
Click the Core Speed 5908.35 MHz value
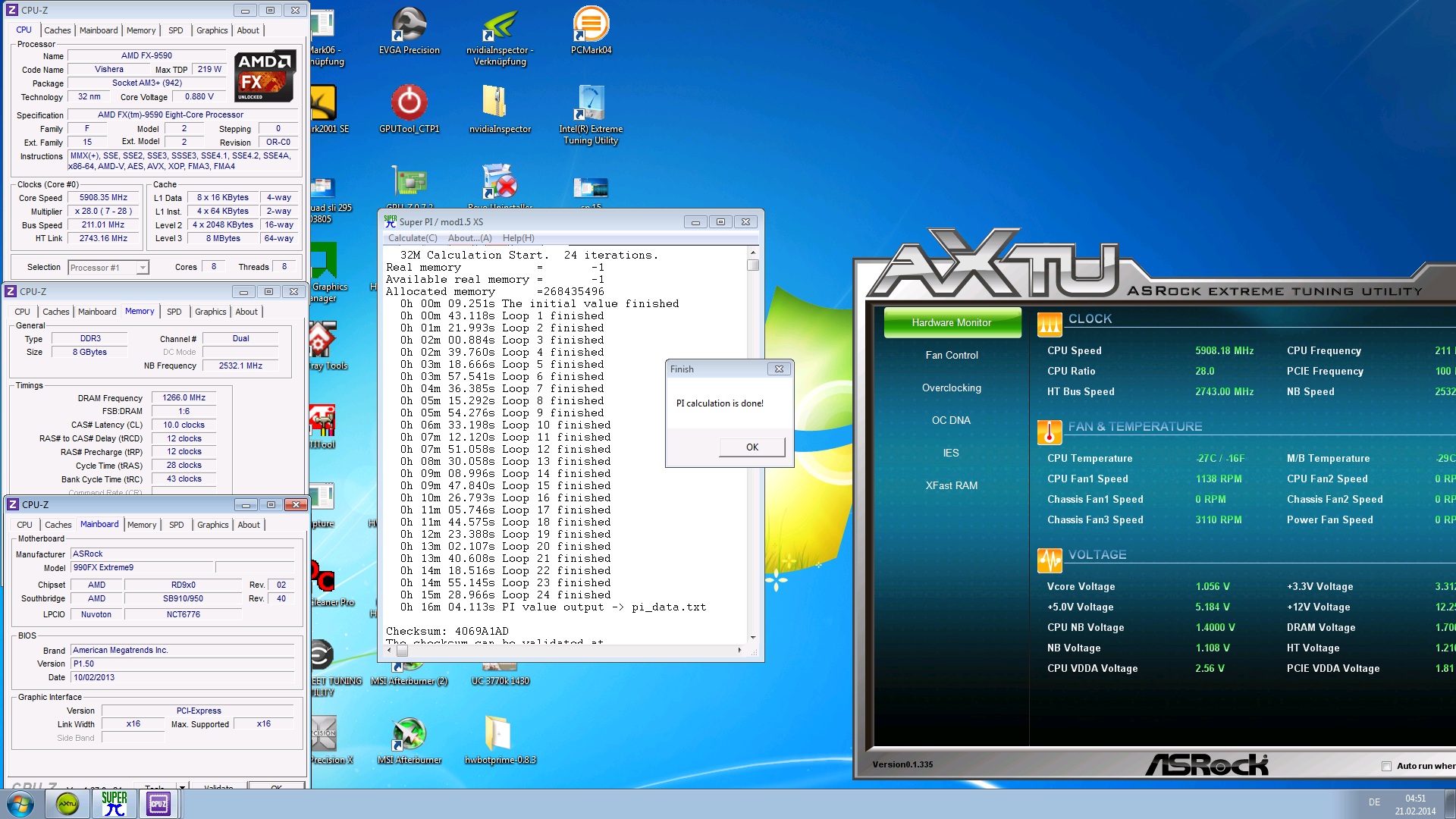[x=103, y=198]
